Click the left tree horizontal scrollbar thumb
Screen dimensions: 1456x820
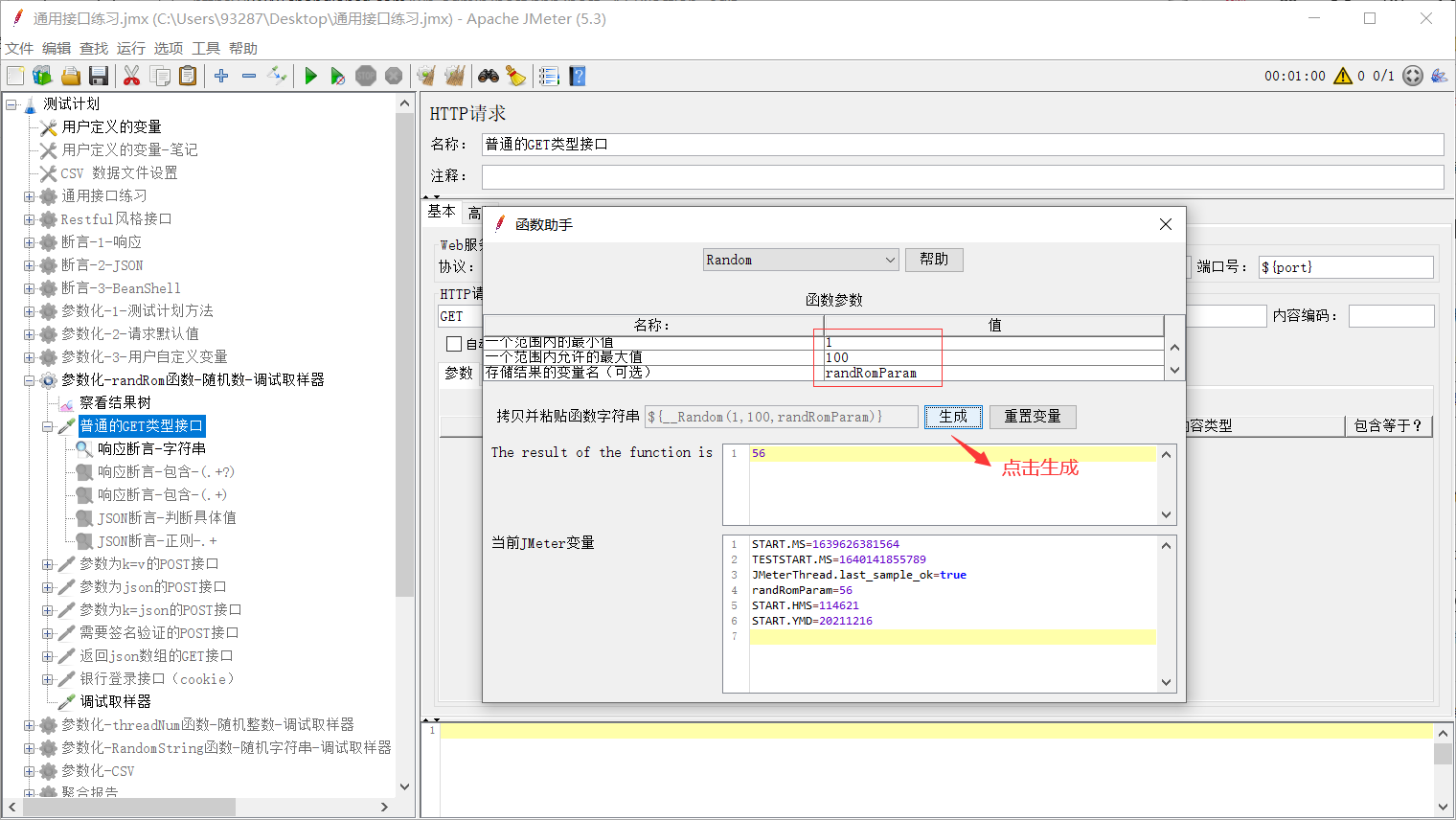(x=129, y=808)
